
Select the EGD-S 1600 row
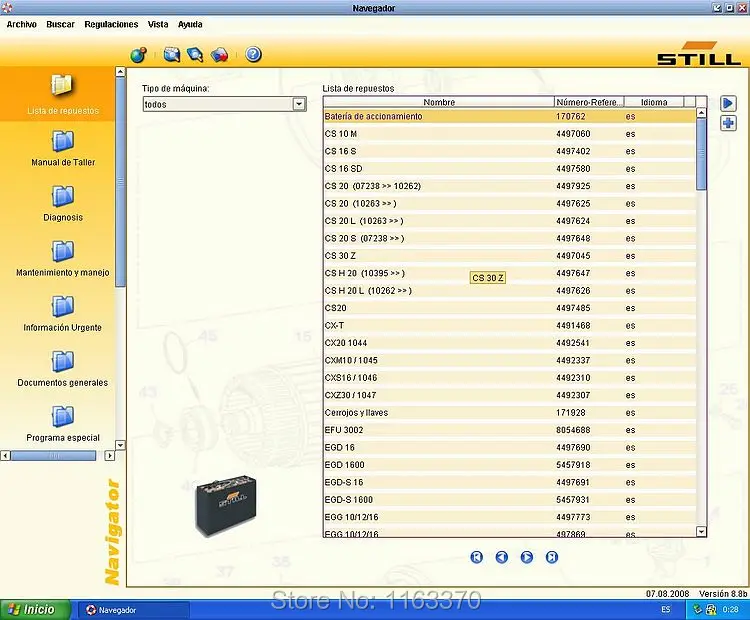[x=509, y=500]
